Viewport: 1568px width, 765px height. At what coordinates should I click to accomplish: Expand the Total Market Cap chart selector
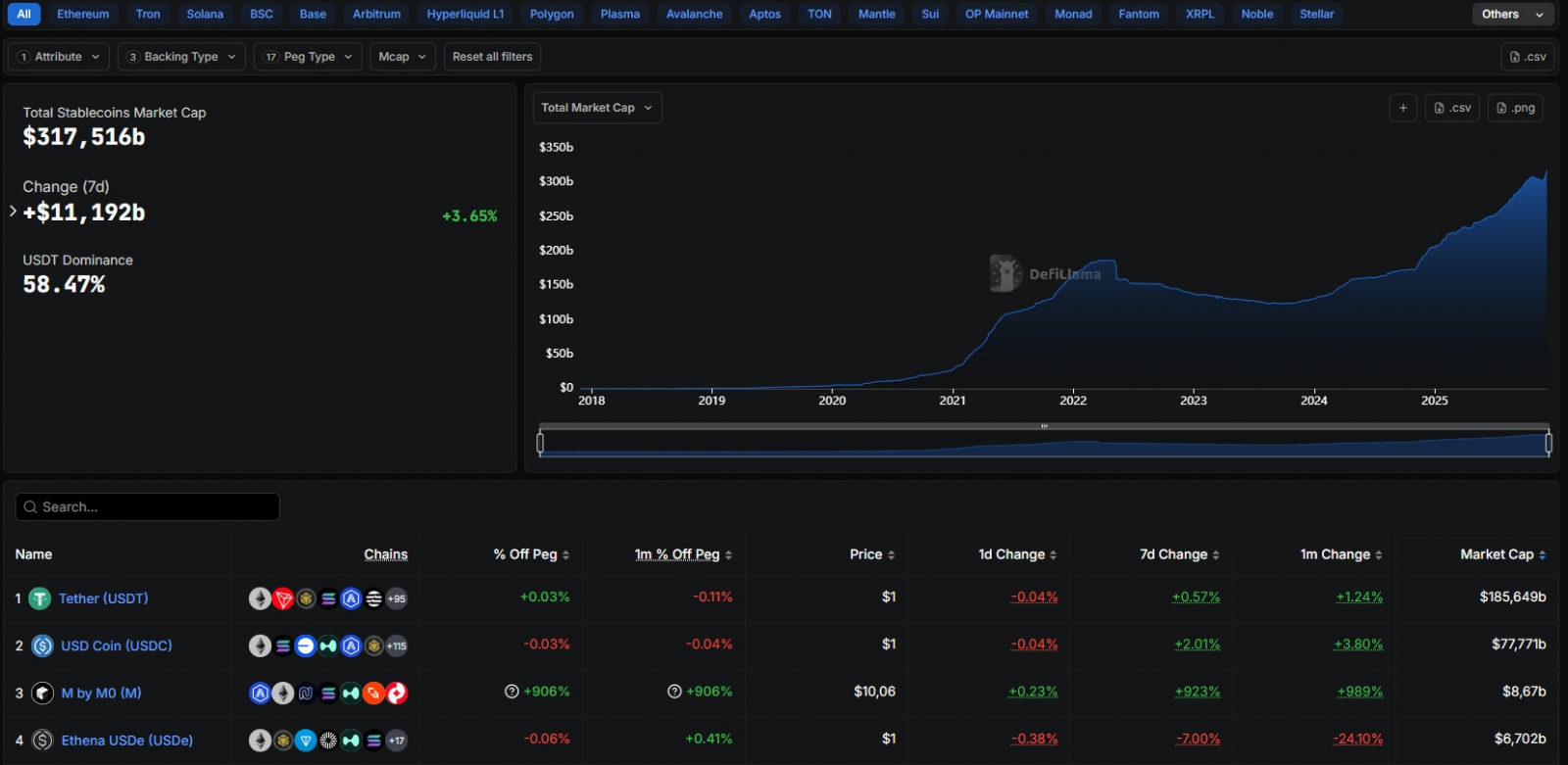tap(597, 108)
